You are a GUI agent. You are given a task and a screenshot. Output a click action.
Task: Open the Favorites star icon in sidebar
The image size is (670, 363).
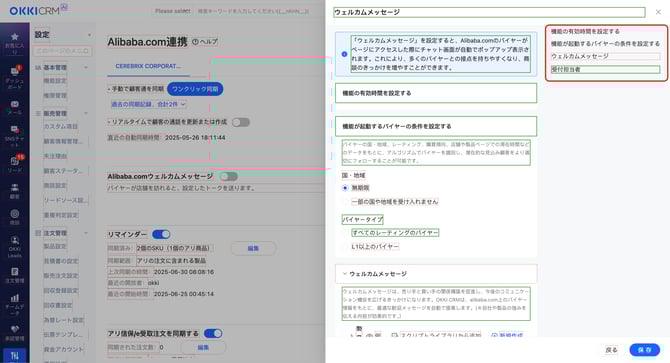pos(15,37)
